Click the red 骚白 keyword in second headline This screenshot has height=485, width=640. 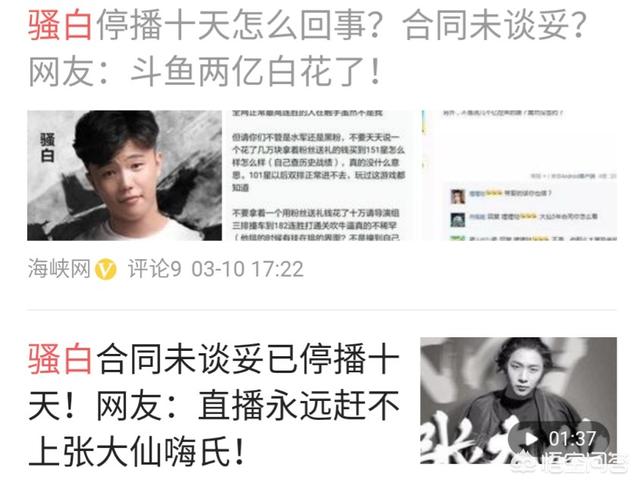pyautogui.click(x=60, y=359)
